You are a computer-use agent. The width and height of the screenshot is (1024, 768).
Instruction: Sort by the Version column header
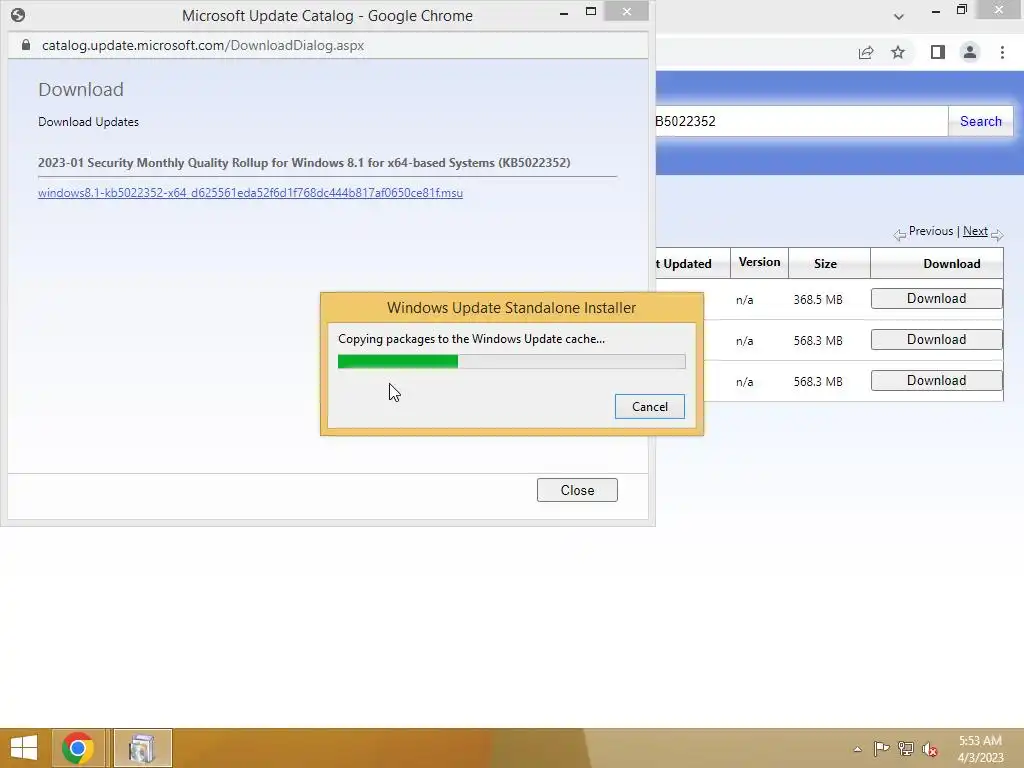point(759,262)
